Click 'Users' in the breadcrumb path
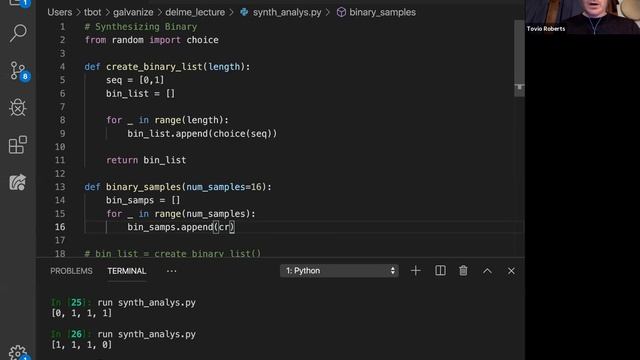The height and width of the screenshot is (360, 640). tap(60, 12)
